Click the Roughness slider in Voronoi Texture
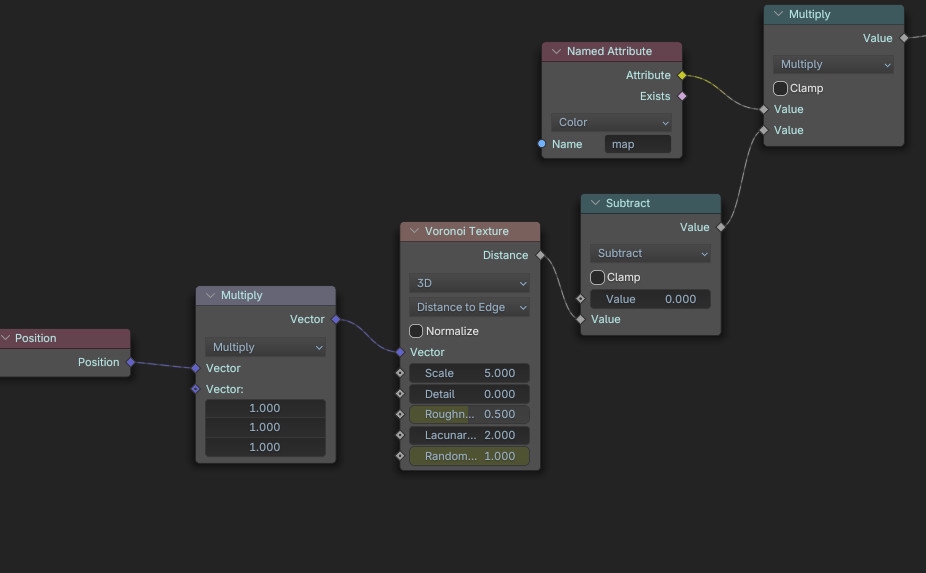This screenshot has height=573, width=926. 469,414
